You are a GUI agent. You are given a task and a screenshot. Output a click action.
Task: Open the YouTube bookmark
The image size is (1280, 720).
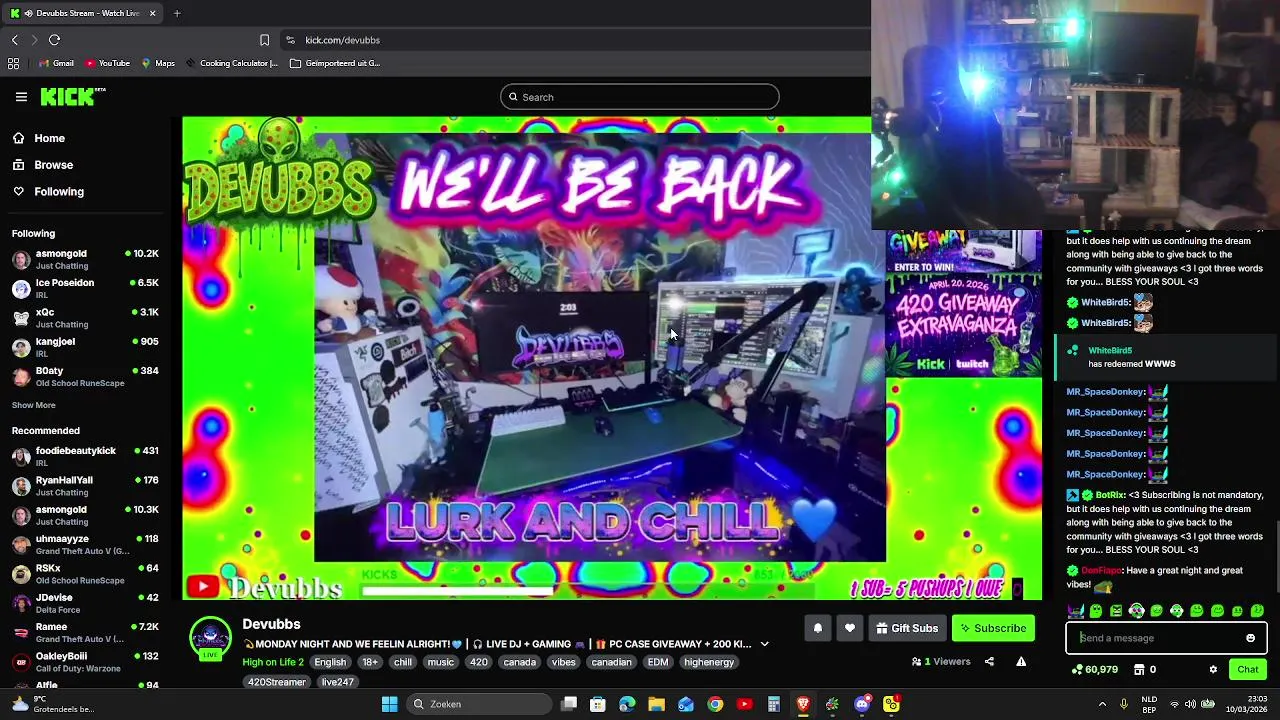point(107,63)
